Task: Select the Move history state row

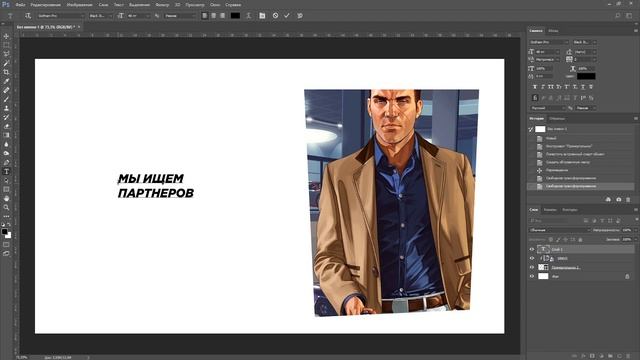Action: [581, 170]
